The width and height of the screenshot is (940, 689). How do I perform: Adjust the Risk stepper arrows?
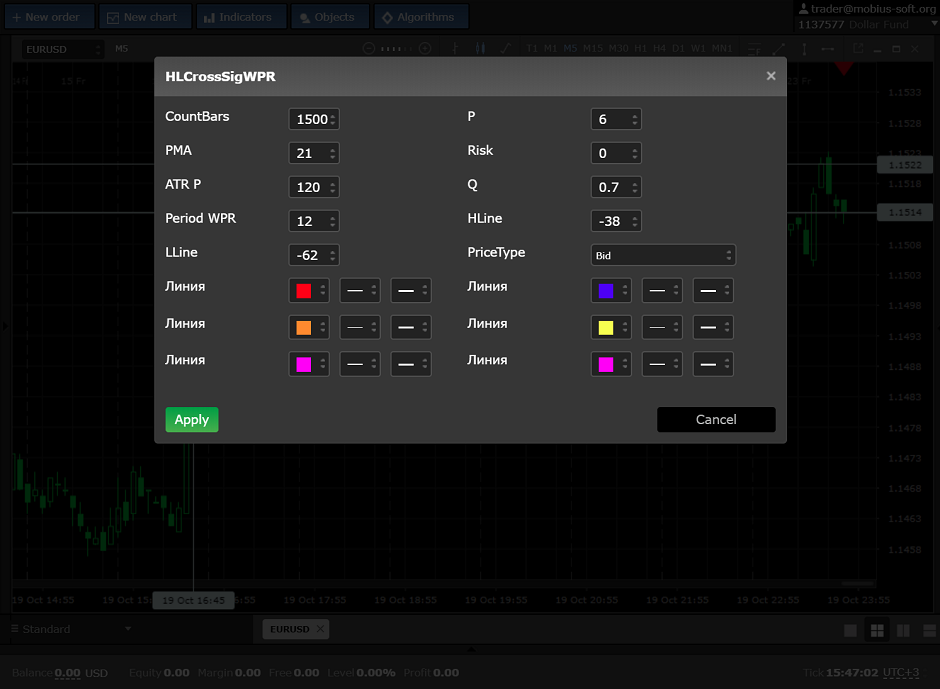click(635, 154)
